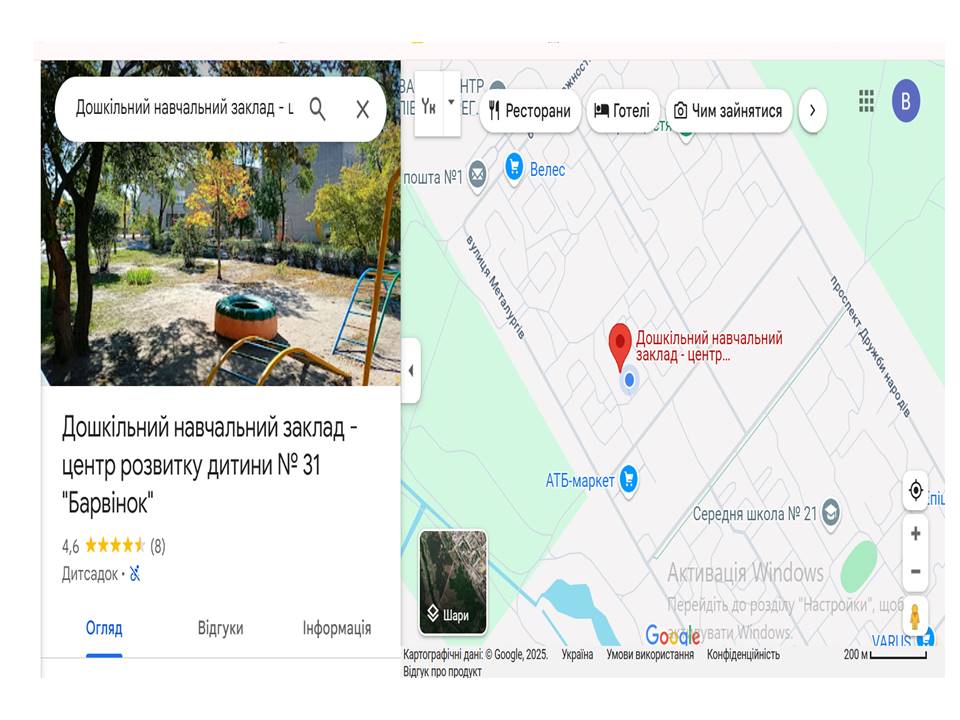Open the Google apps grid icon
Viewport: 960px width, 720px height.
tap(866, 101)
